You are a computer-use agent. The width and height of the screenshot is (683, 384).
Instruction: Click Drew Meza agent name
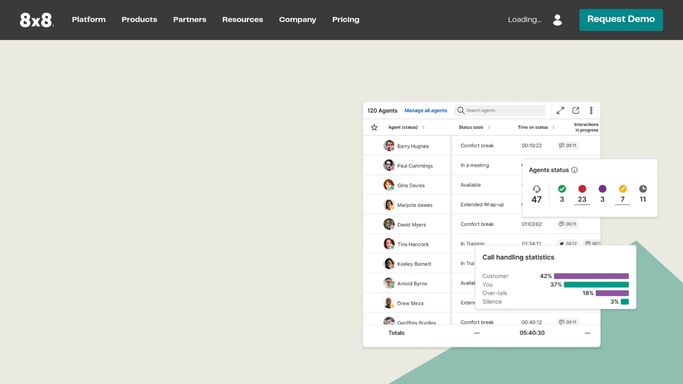[410, 303]
